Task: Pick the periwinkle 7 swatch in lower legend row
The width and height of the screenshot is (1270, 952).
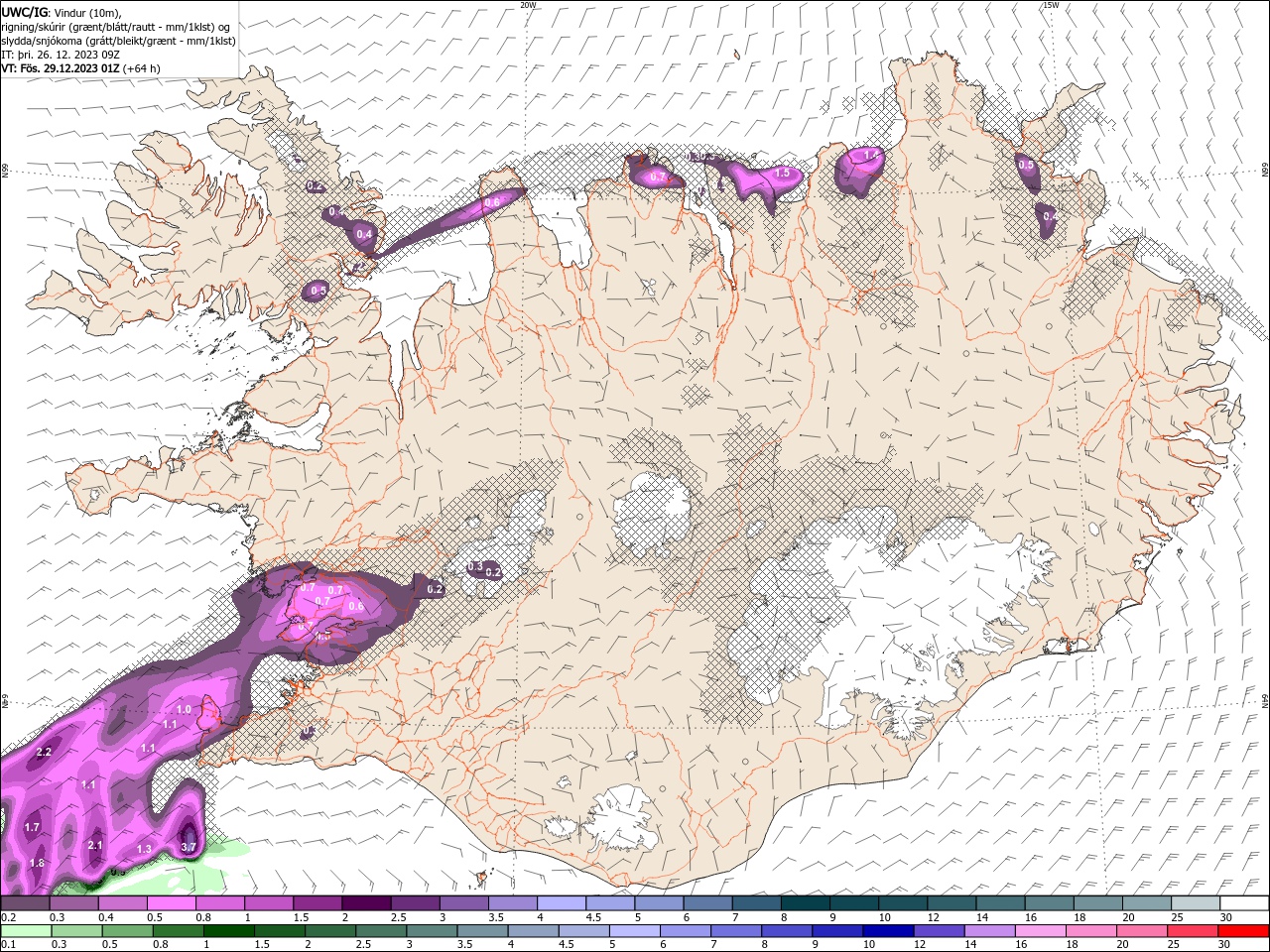Action: 735,931
